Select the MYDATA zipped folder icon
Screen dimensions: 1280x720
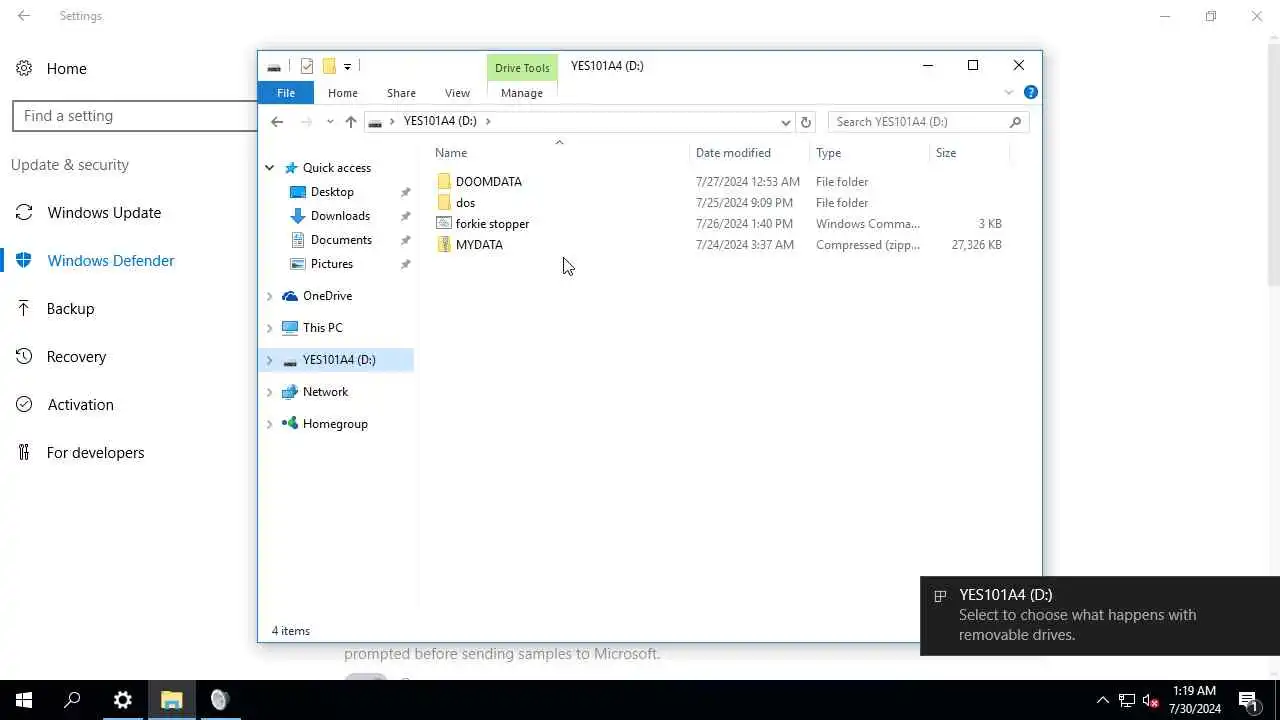(444, 244)
